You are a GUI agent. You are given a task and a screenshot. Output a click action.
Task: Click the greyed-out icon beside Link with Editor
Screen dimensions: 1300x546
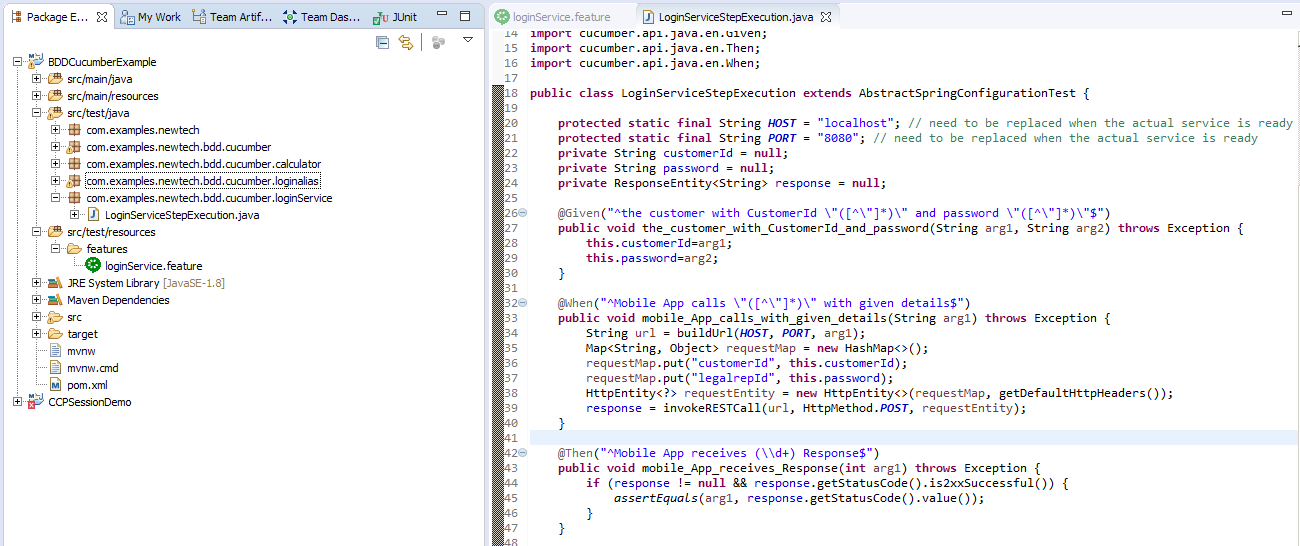click(x=438, y=42)
